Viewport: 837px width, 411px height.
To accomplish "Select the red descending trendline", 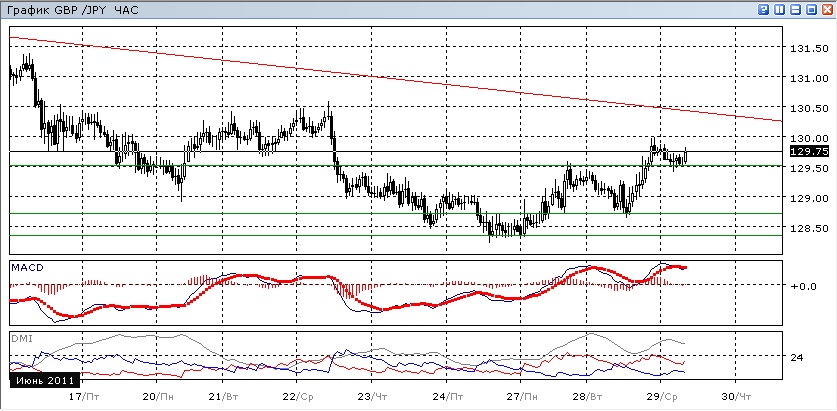I will click(395, 79).
